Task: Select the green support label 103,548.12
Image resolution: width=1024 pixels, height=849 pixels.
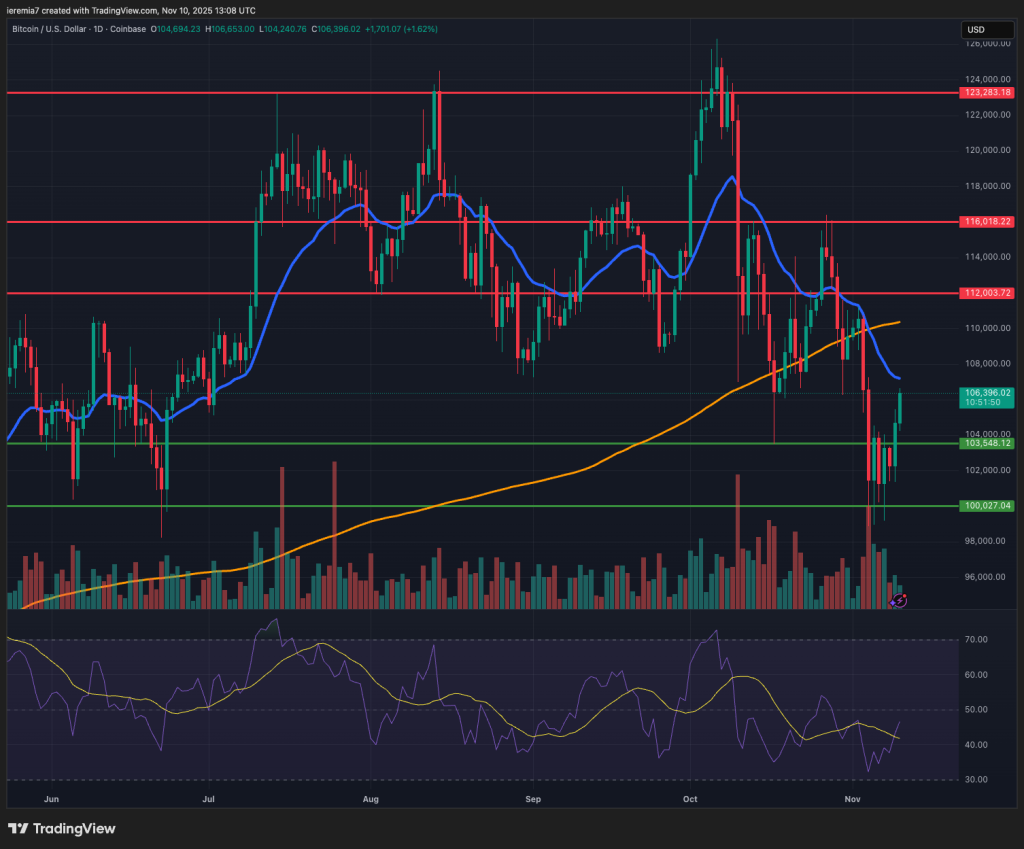Action: [x=986, y=441]
